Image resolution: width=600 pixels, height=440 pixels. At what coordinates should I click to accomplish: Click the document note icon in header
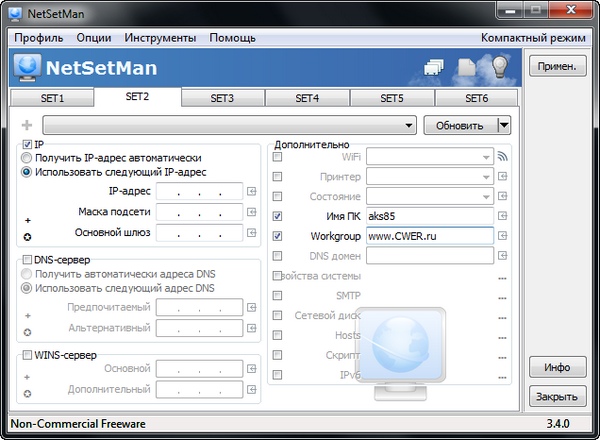point(467,68)
